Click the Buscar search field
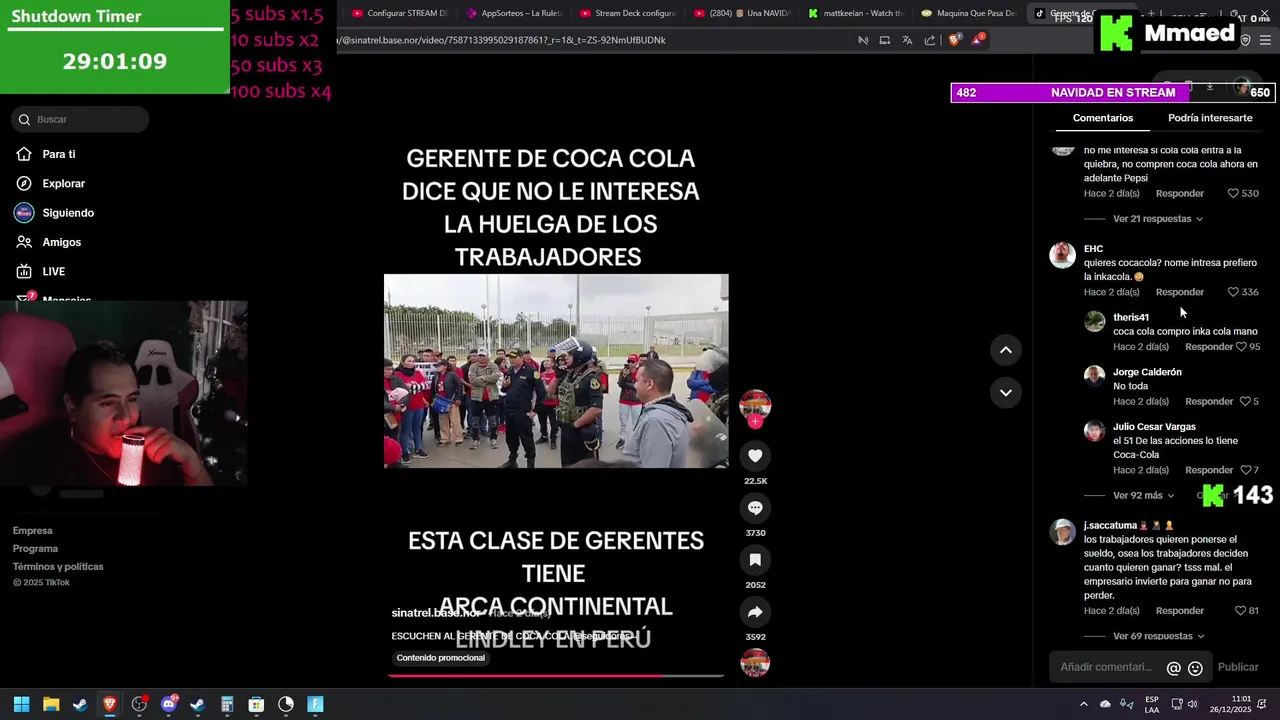The image size is (1280, 720). click(x=80, y=119)
